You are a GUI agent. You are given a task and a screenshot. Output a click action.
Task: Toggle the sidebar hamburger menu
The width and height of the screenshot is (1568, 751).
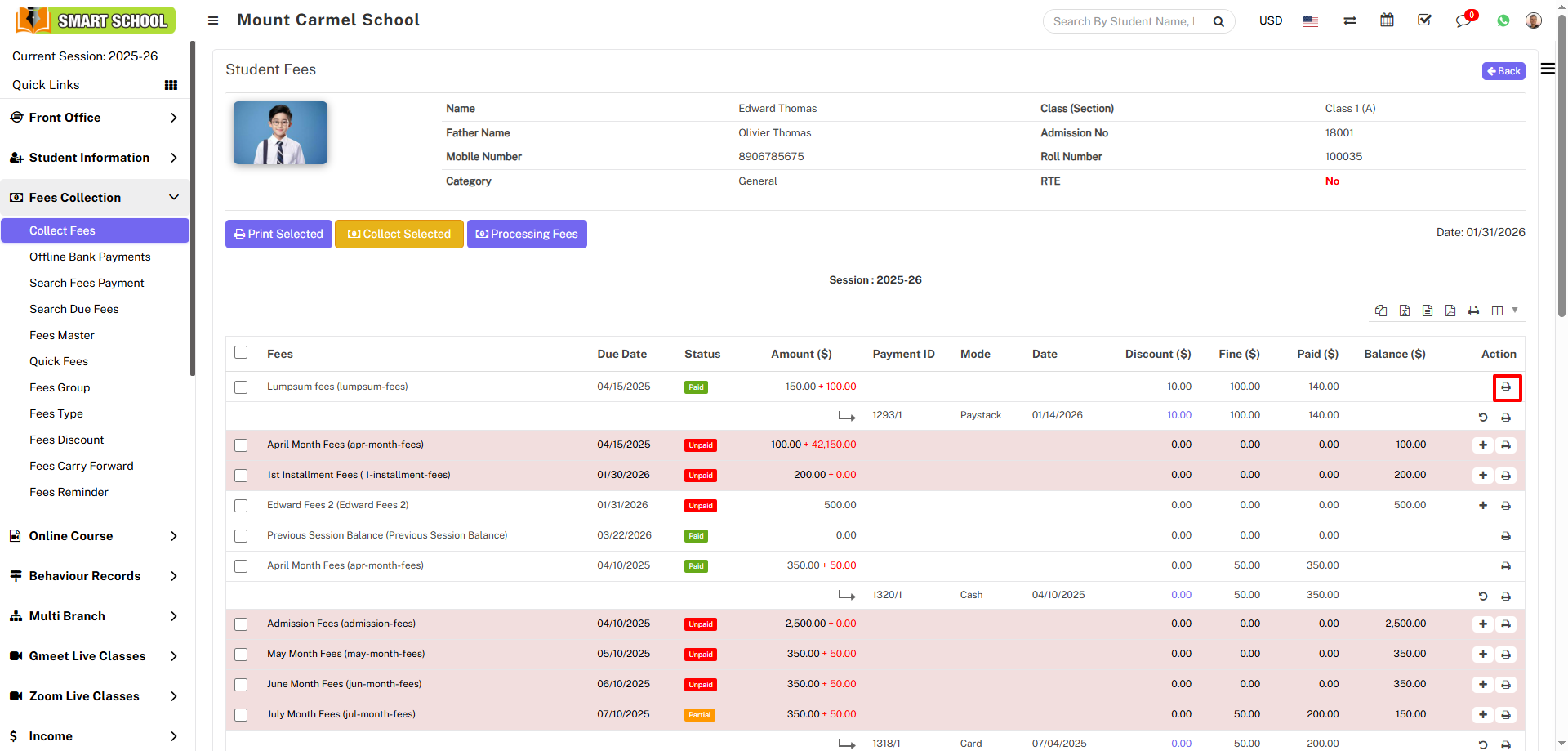(x=213, y=20)
